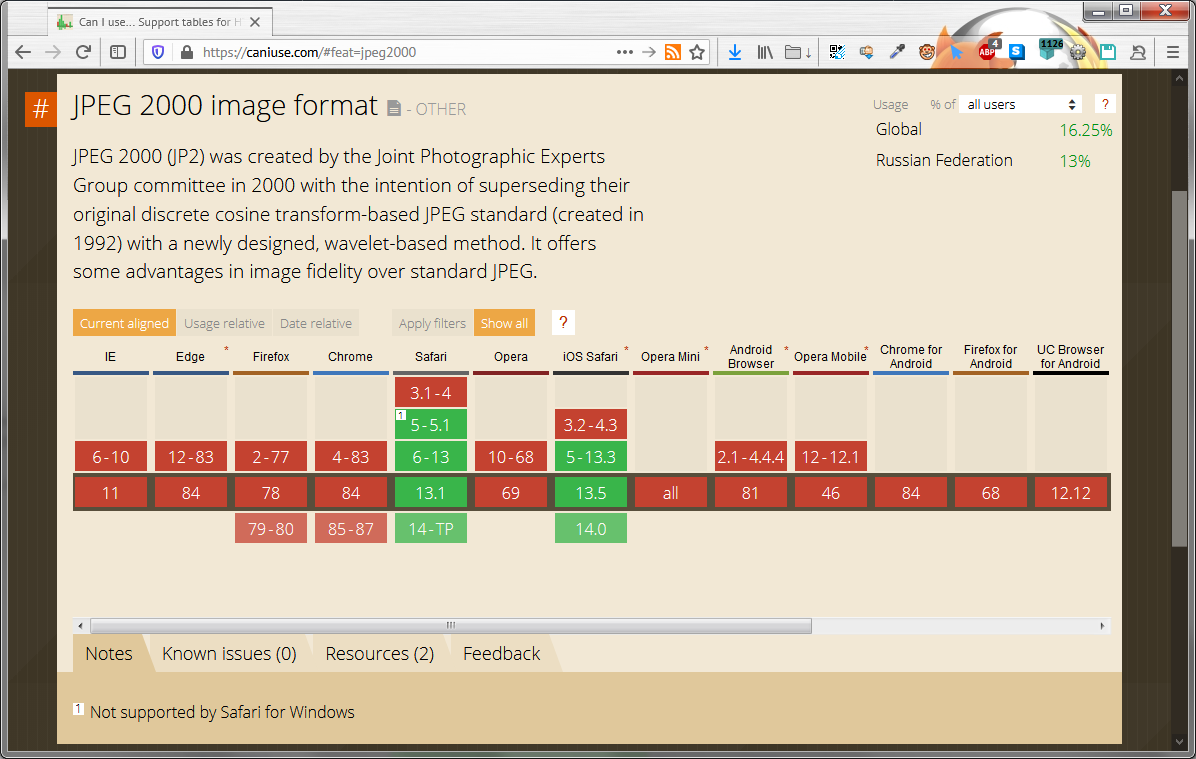The image size is (1196, 759).
Task: Select the Can I use browser tab
Action: [159, 22]
